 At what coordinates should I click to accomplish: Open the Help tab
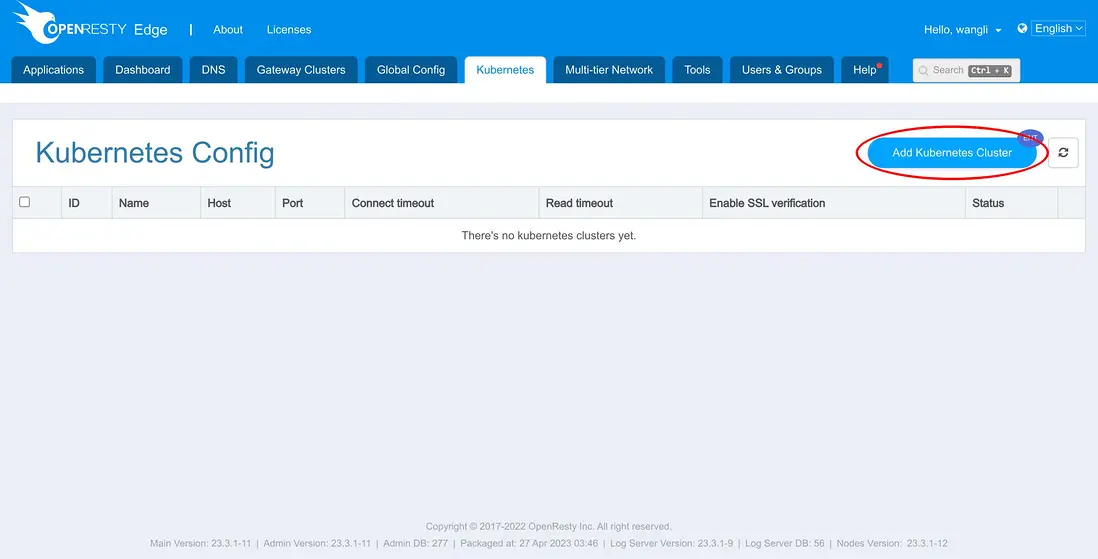coord(865,70)
